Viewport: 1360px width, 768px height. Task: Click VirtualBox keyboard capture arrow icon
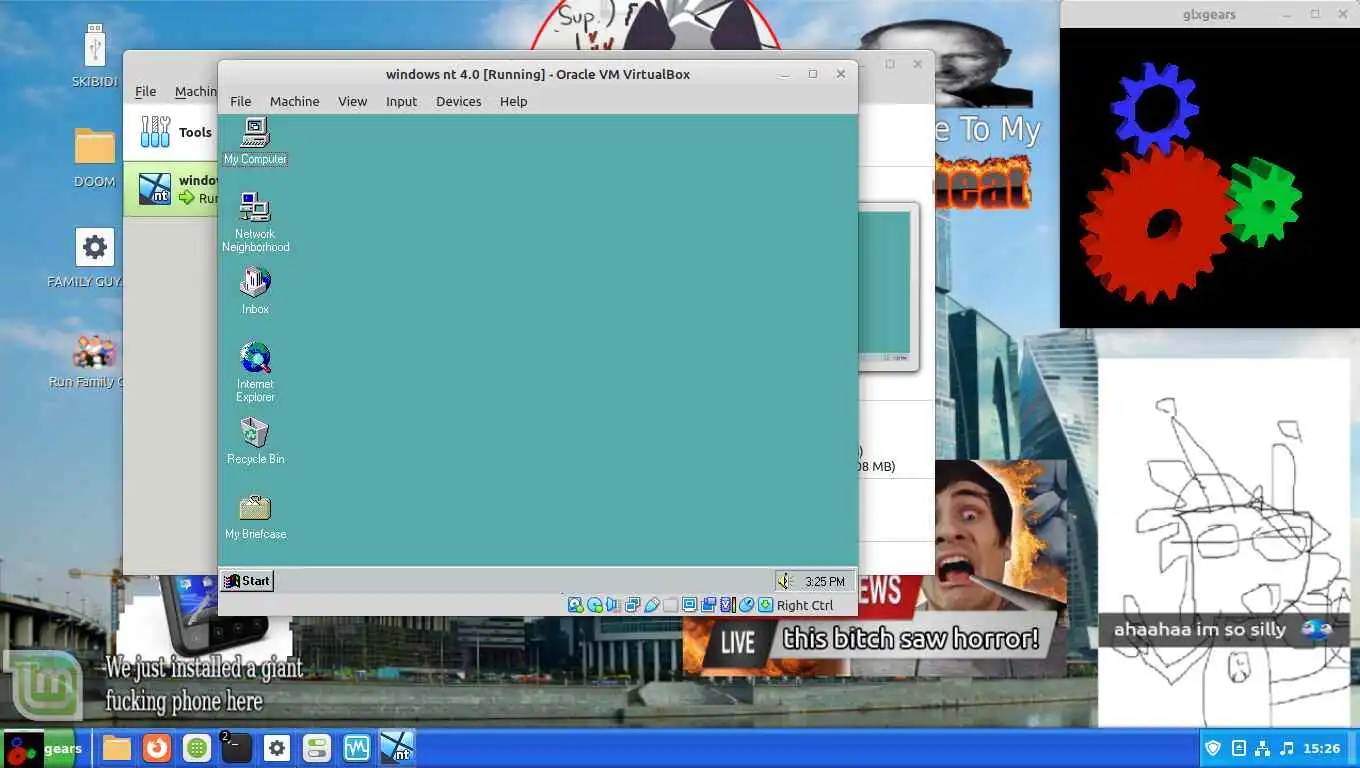[766, 605]
